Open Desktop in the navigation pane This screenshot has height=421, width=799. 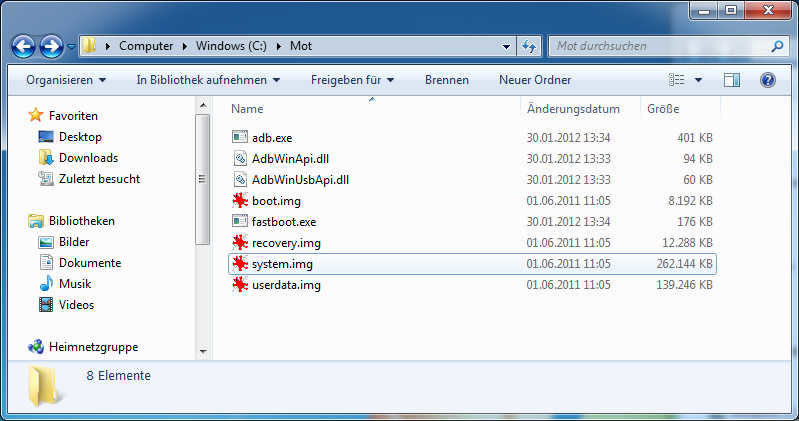click(x=80, y=137)
